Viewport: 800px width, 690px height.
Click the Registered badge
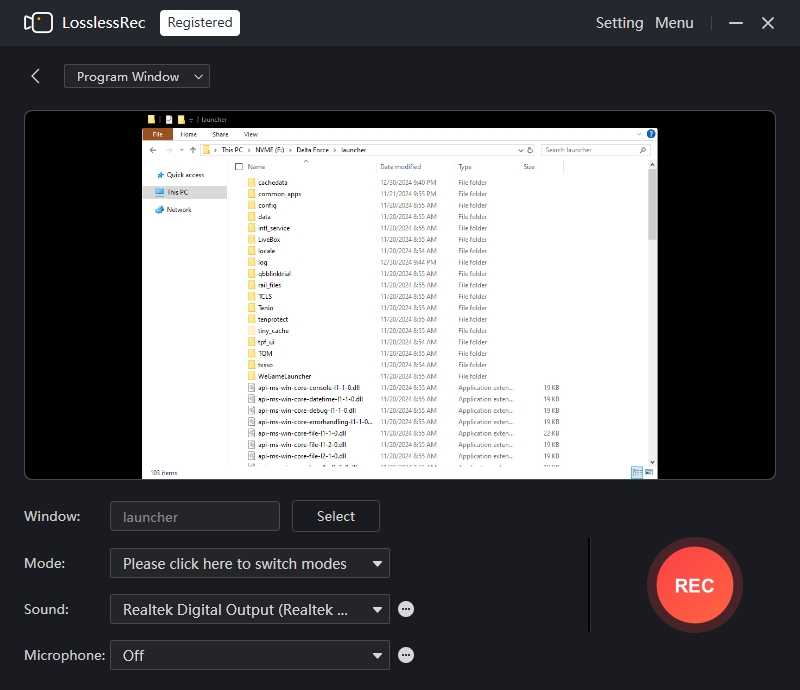tap(200, 23)
